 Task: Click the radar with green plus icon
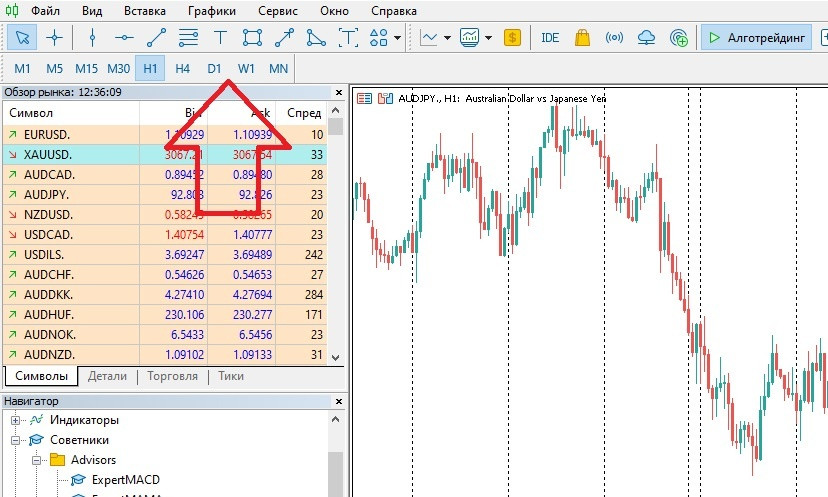(678, 38)
